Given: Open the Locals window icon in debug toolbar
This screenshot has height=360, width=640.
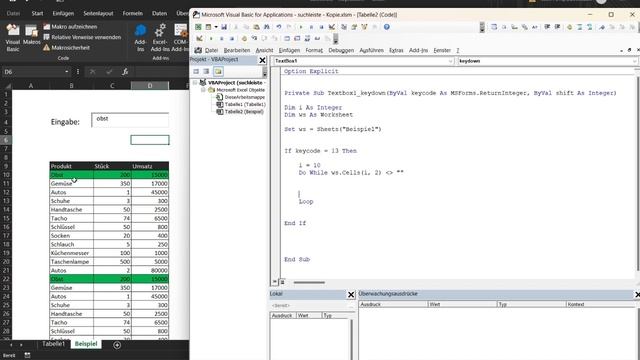Looking at the screenshot, I should click(x=287, y=39).
